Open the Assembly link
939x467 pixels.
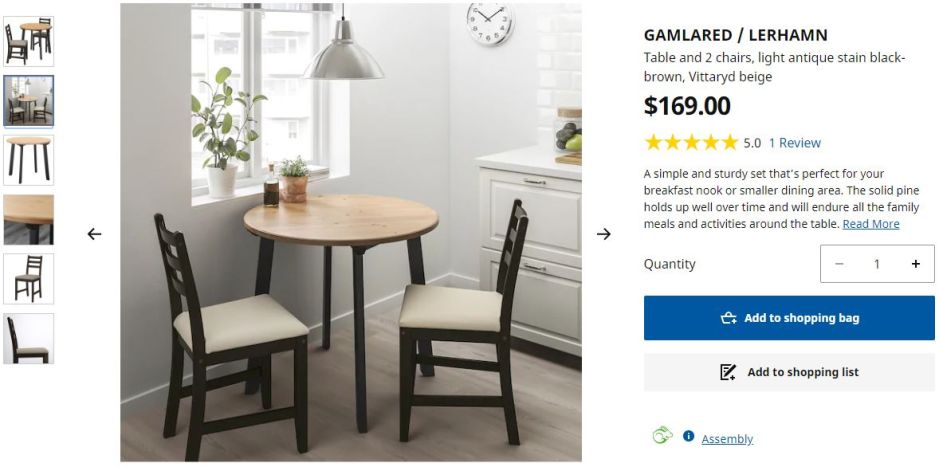[727, 439]
